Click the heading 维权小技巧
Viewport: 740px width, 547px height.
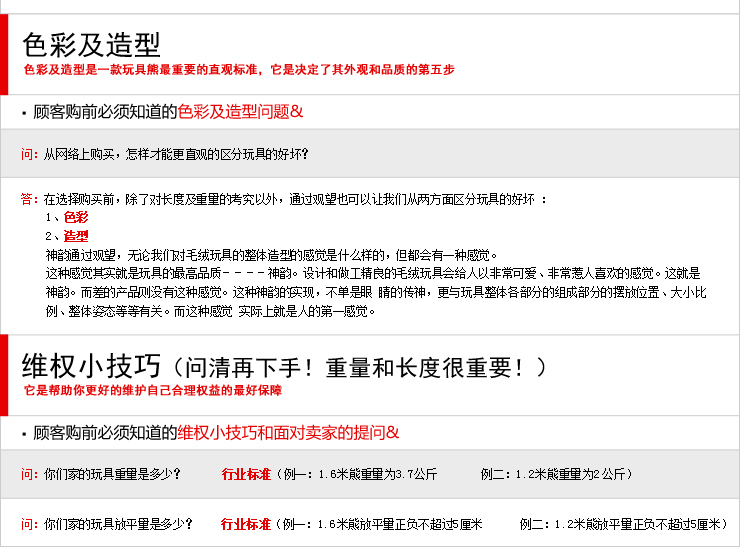pos(92,366)
